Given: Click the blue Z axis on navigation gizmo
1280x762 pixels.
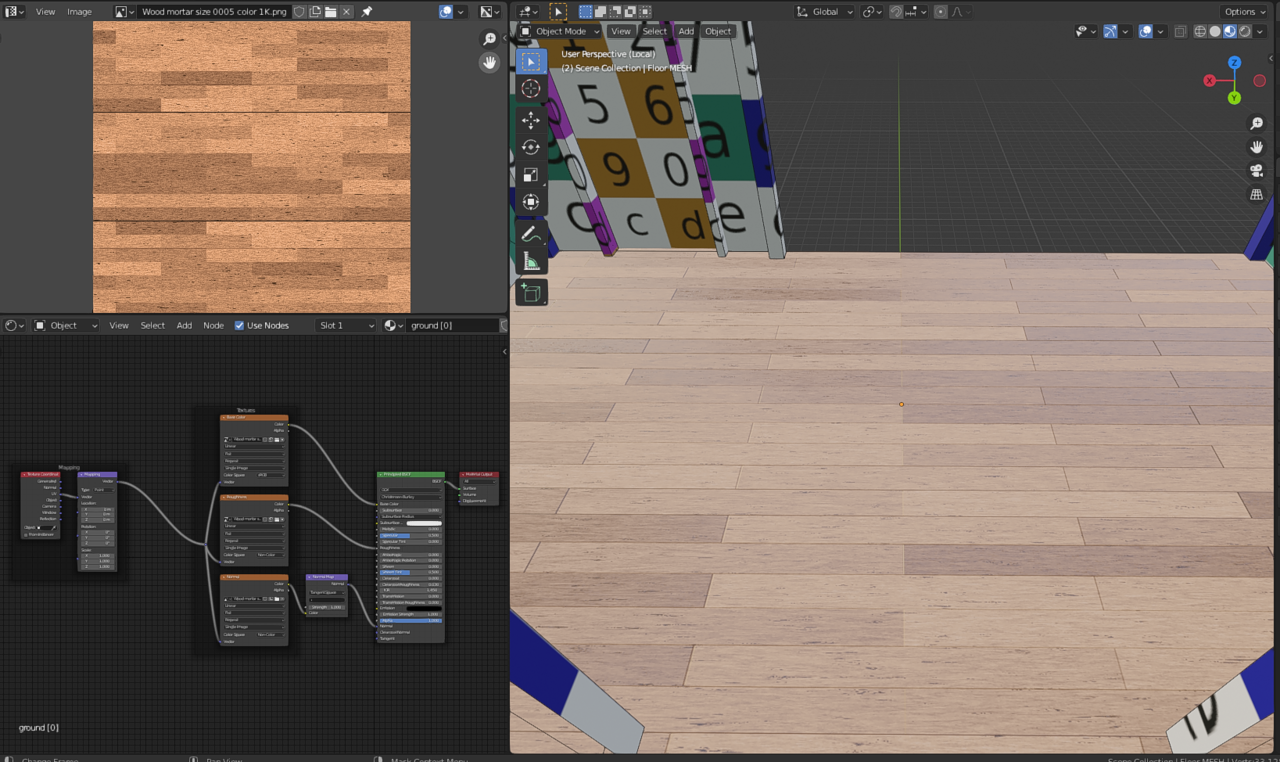Looking at the screenshot, I should point(1235,62).
